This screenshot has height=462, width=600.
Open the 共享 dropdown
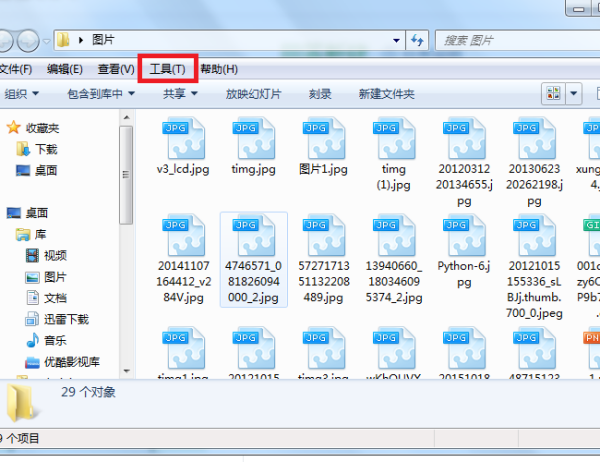tap(180, 94)
